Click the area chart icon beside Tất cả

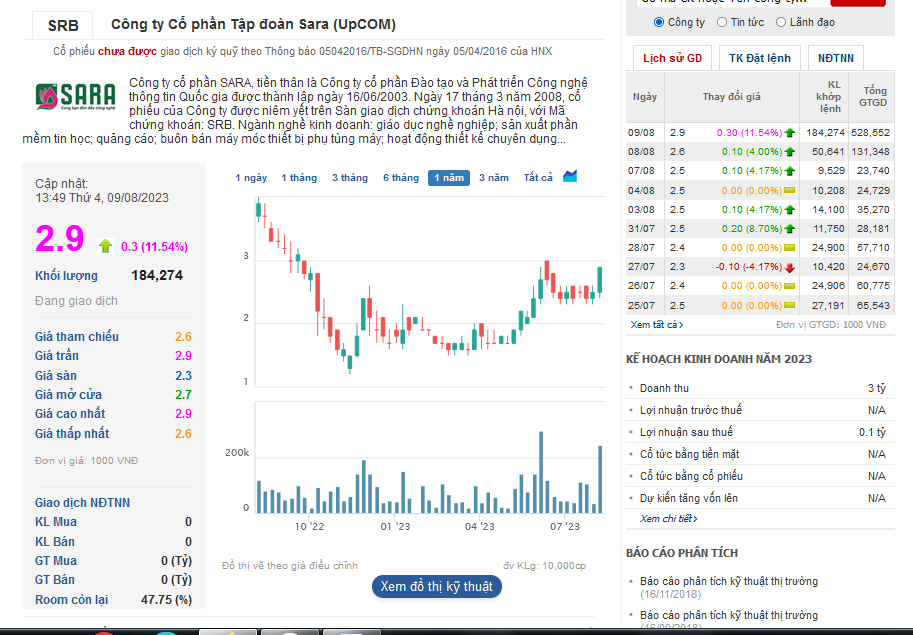[570, 176]
